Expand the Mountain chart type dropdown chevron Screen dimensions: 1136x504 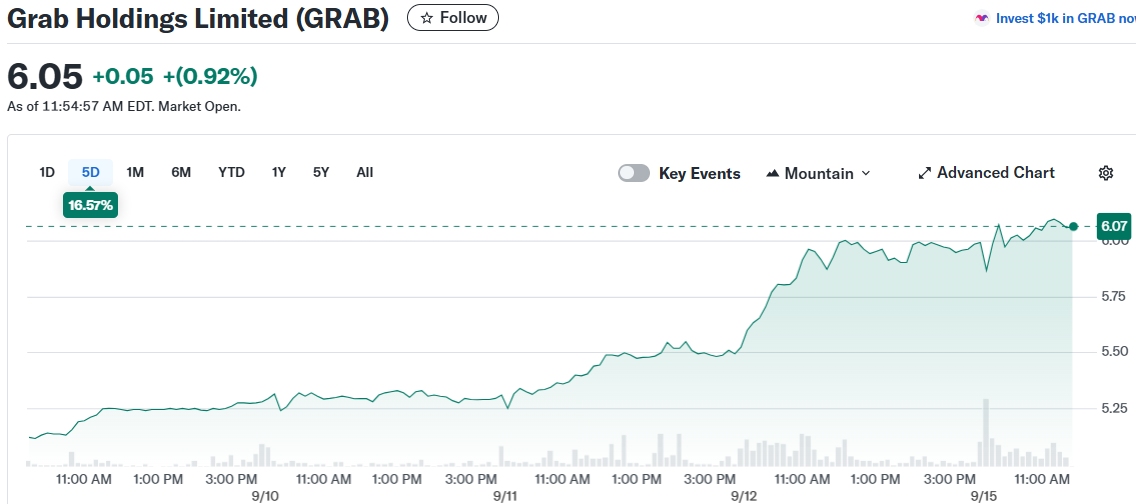coord(866,174)
